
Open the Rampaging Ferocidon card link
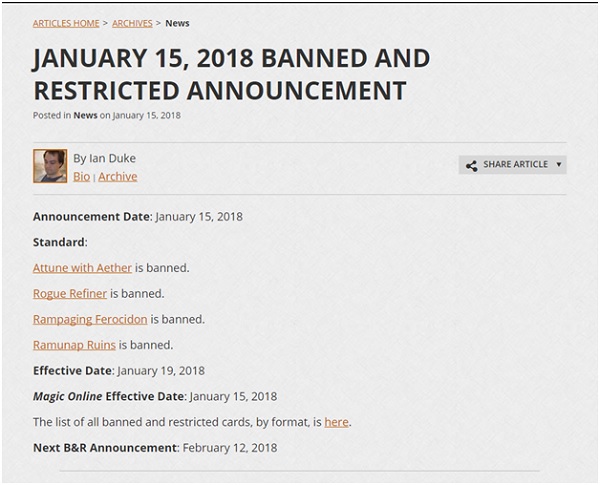point(90,319)
